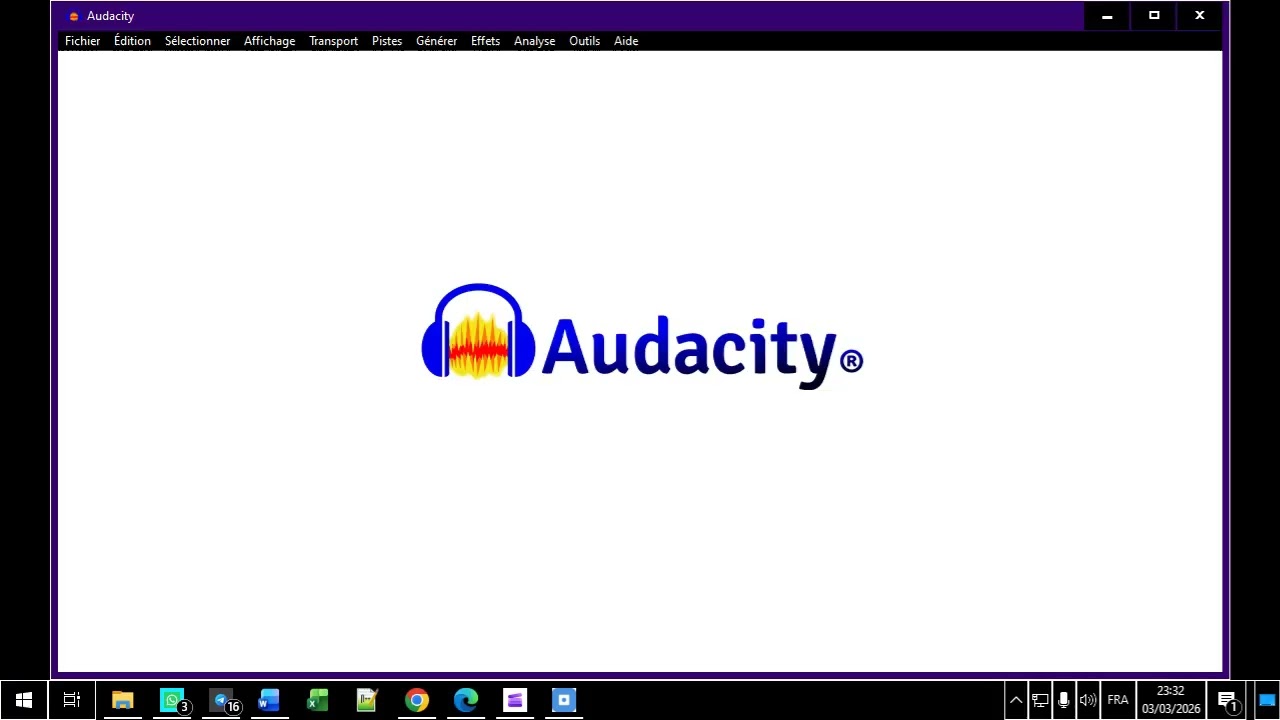Close the Audacity window
This screenshot has width=1280, height=720.
(x=1200, y=16)
